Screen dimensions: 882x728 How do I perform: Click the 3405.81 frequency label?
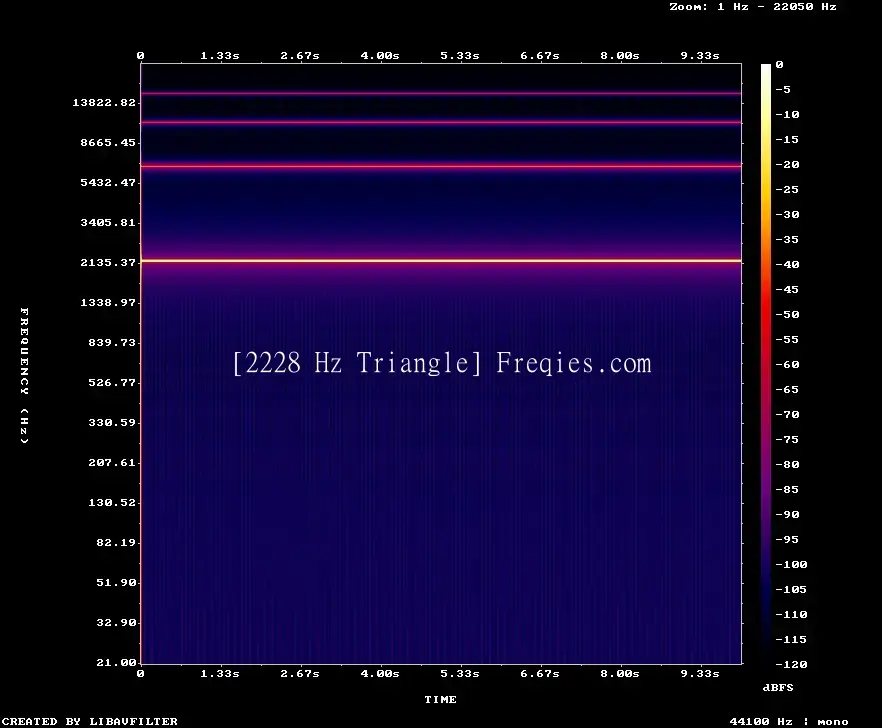pyautogui.click(x=108, y=222)
